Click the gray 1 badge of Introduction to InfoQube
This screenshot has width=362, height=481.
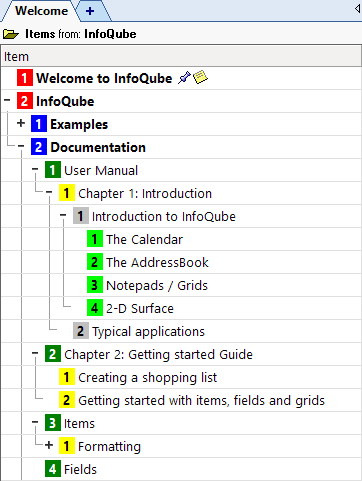[81, 216]
